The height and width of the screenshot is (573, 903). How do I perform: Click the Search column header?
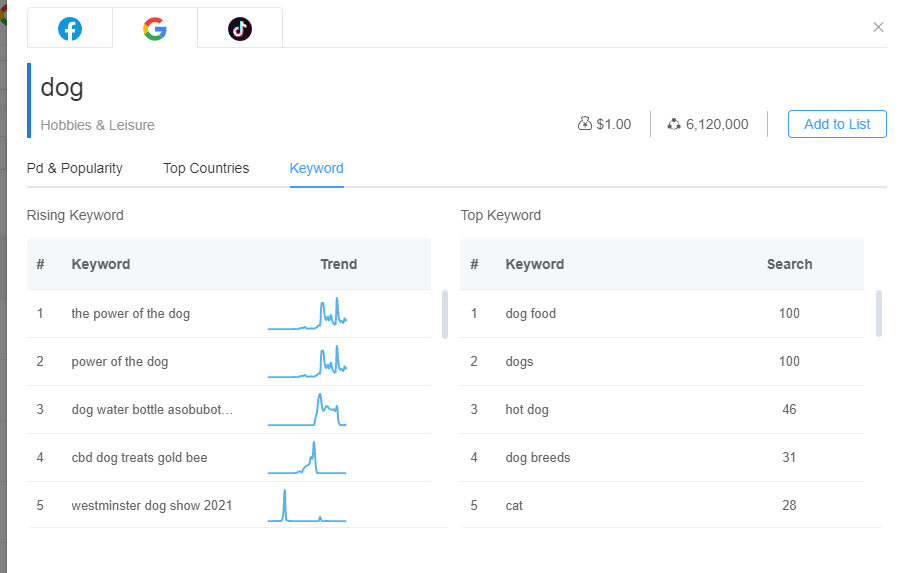click(789, 265)
